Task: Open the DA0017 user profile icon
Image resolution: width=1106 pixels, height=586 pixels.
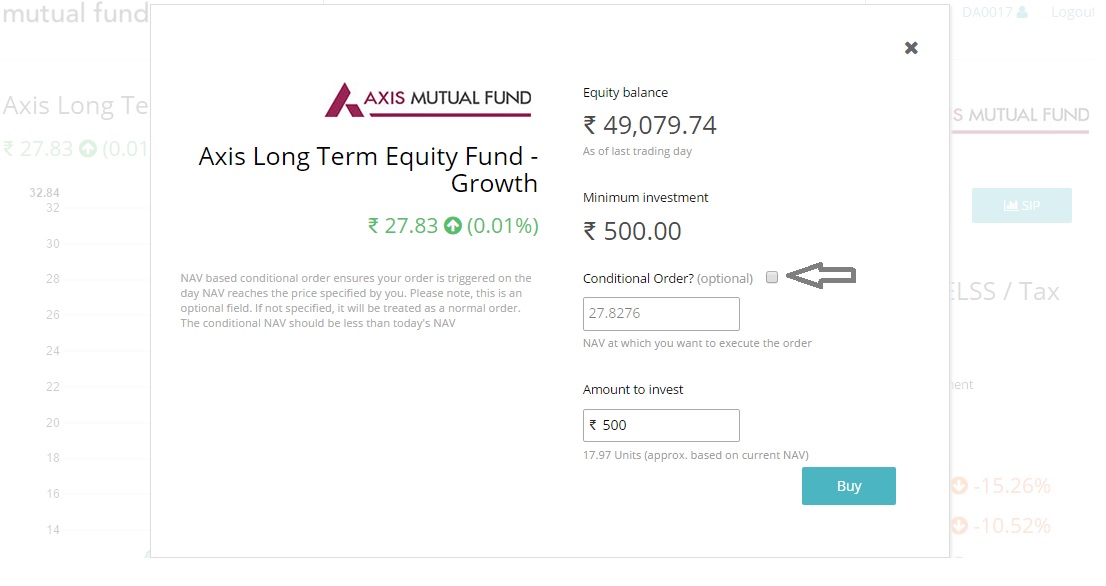Action: pos(1022,13)
